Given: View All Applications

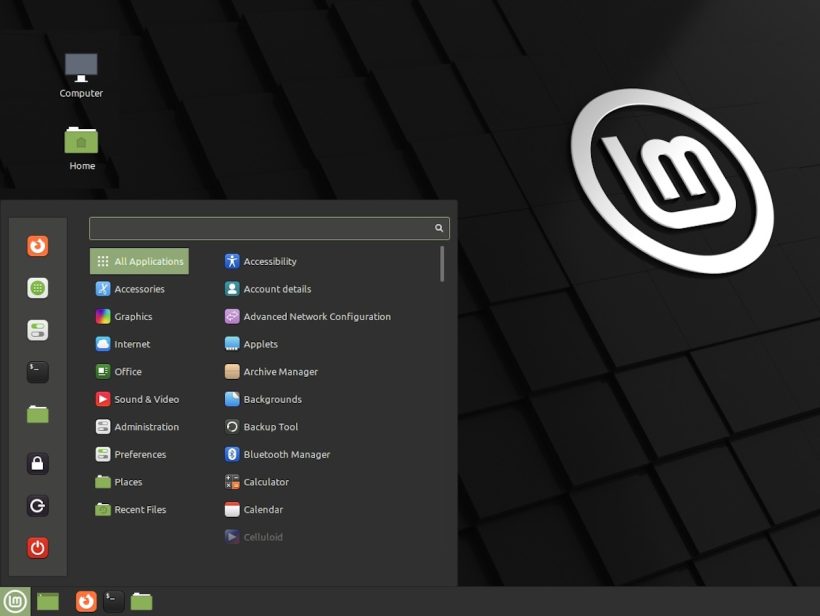Looking at the screenshot, I should tap(139, 260).
